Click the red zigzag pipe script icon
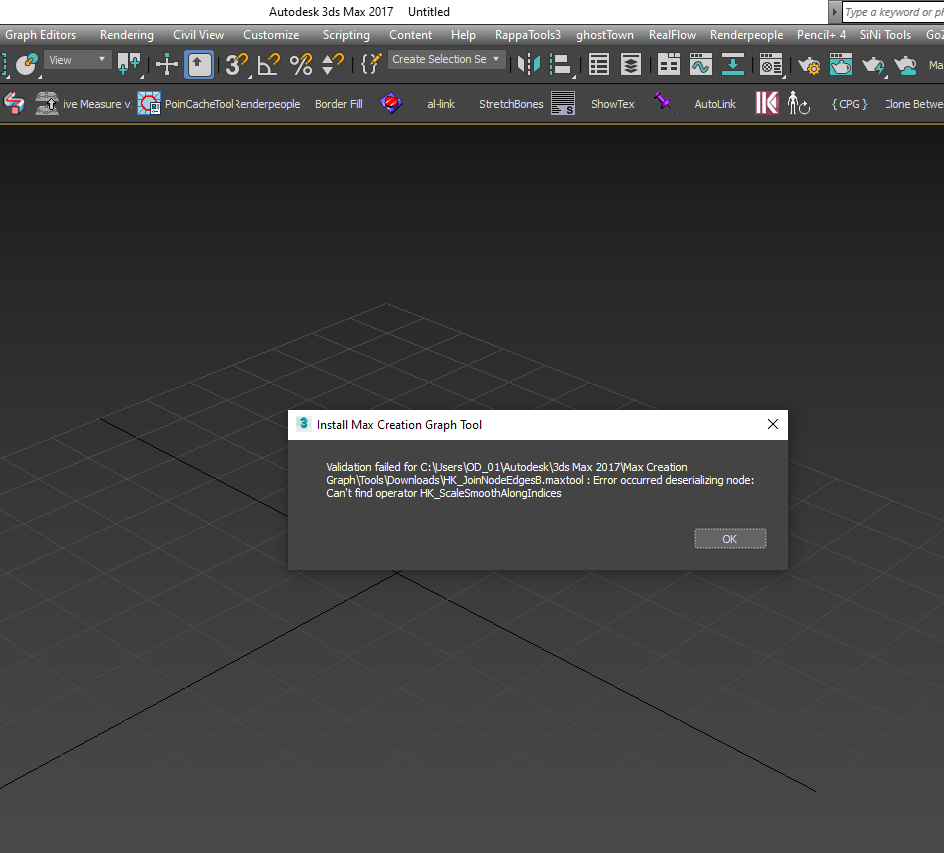Viewport: 944px width, 853px height. coord(14,103)
